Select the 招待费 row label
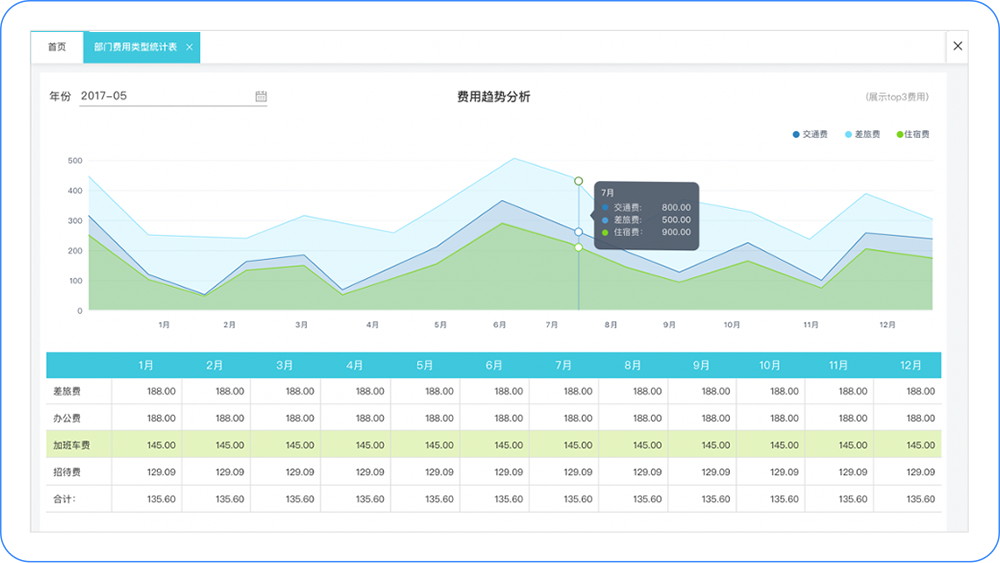Screen dimensions: 1000x563 (67, 472)
